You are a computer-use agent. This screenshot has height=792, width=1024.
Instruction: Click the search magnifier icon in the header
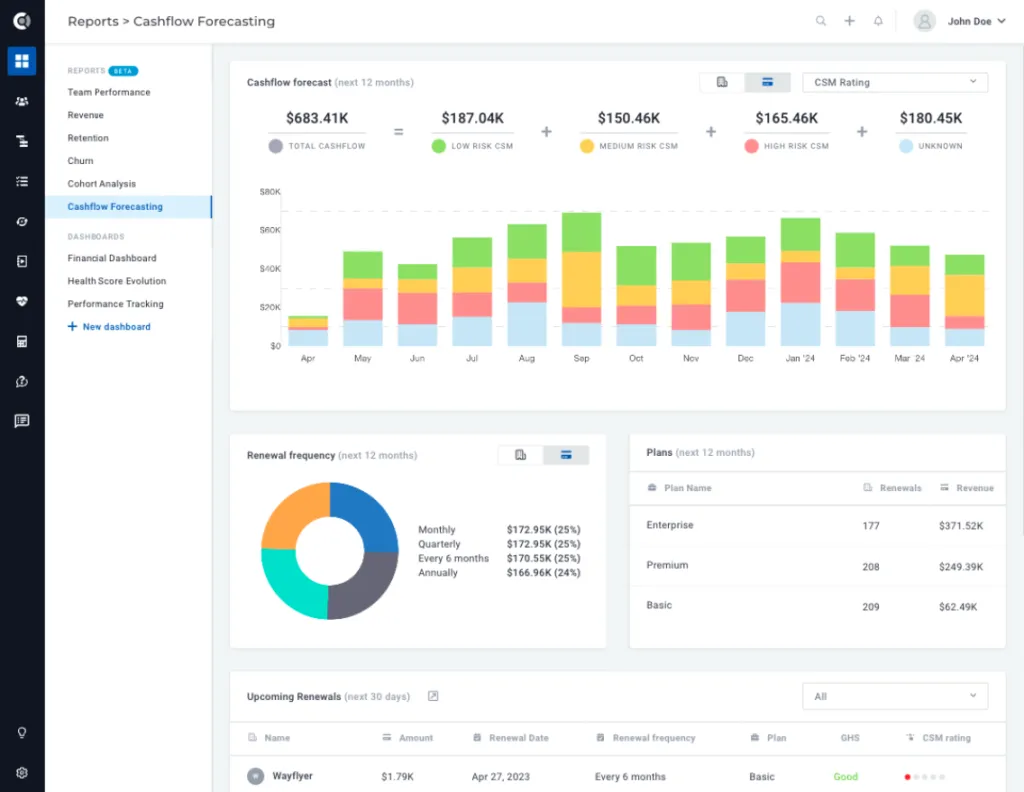pos(821,21)
